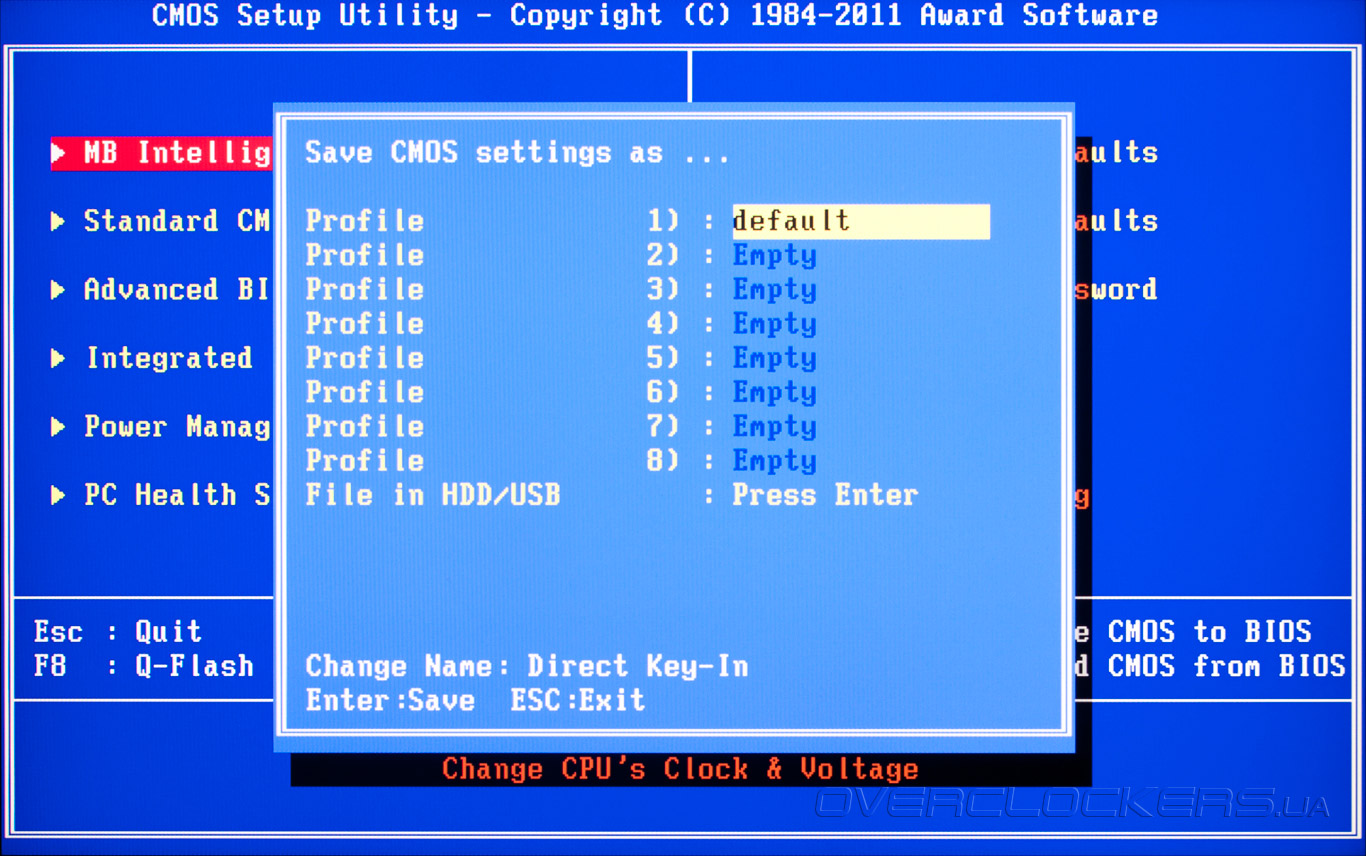
Task: Open the Advanced BIOS menu entry
Action: (177, 290)
